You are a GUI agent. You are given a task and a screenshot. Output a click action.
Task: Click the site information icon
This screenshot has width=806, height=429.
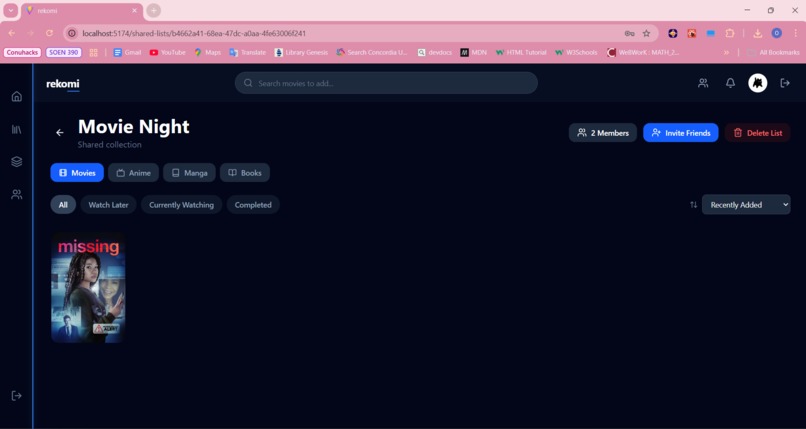72,33
